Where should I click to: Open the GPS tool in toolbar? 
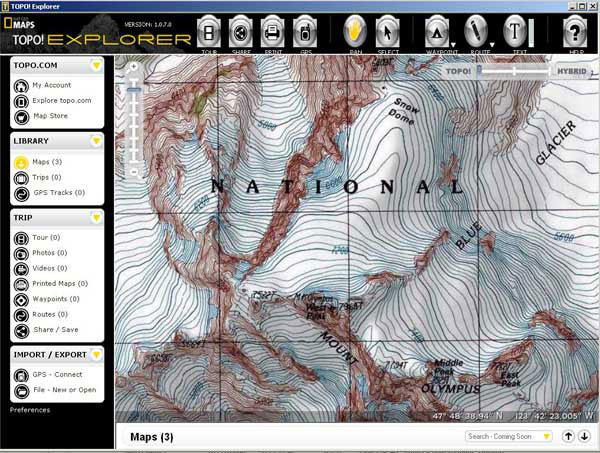[x=305, y=30]
